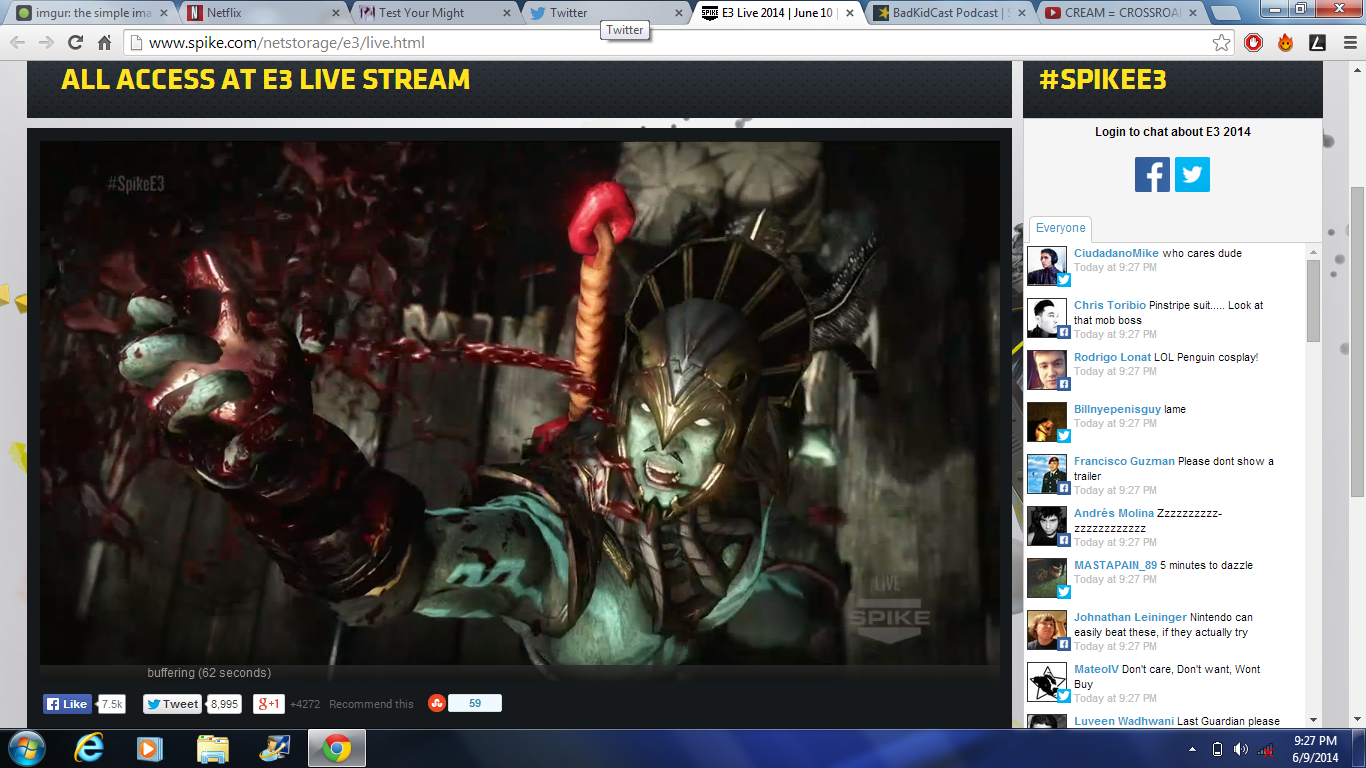Close the Netflix tab
Screen dimensions: 1366x768
(335, 13)
